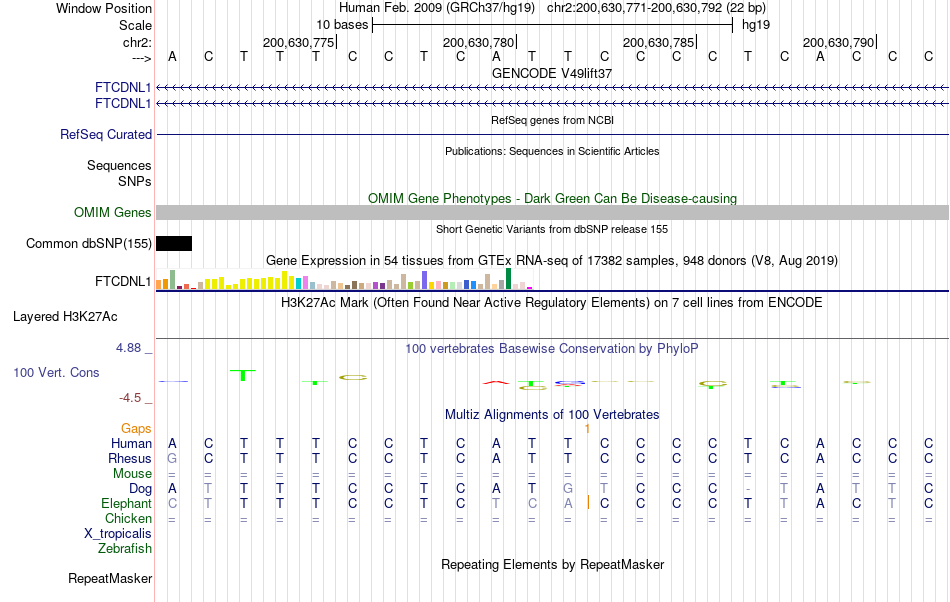The image size is (950, 602).
Task: Click the OMIM Genes gray bar
Action: tap(553, 213)
